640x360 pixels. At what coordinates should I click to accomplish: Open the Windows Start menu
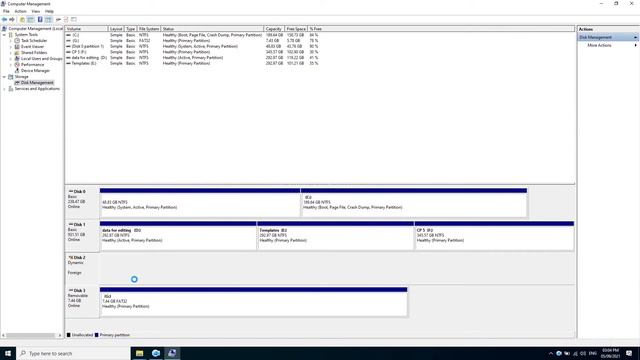(8, 353)
